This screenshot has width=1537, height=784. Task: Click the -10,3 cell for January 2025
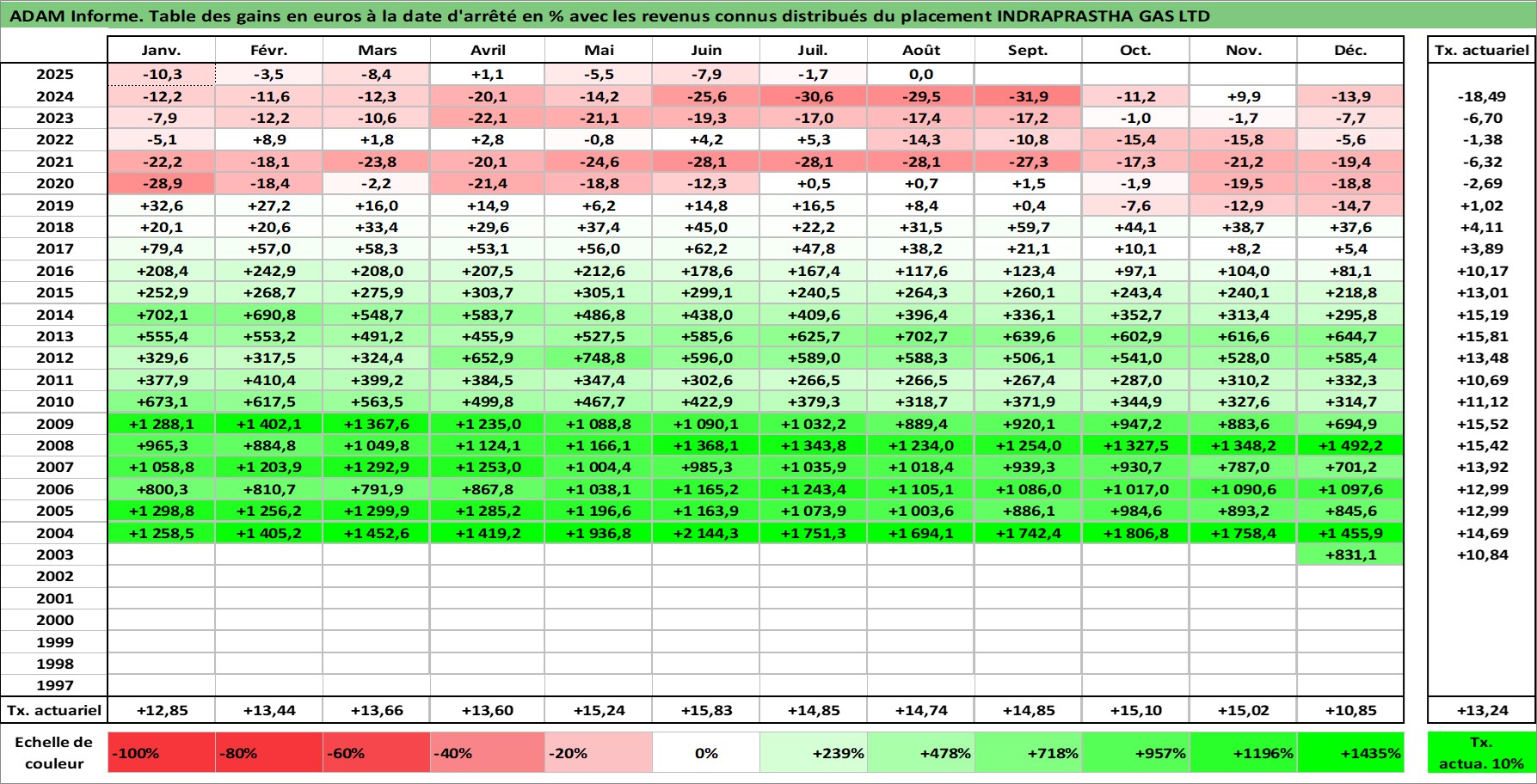coord(162,75)
